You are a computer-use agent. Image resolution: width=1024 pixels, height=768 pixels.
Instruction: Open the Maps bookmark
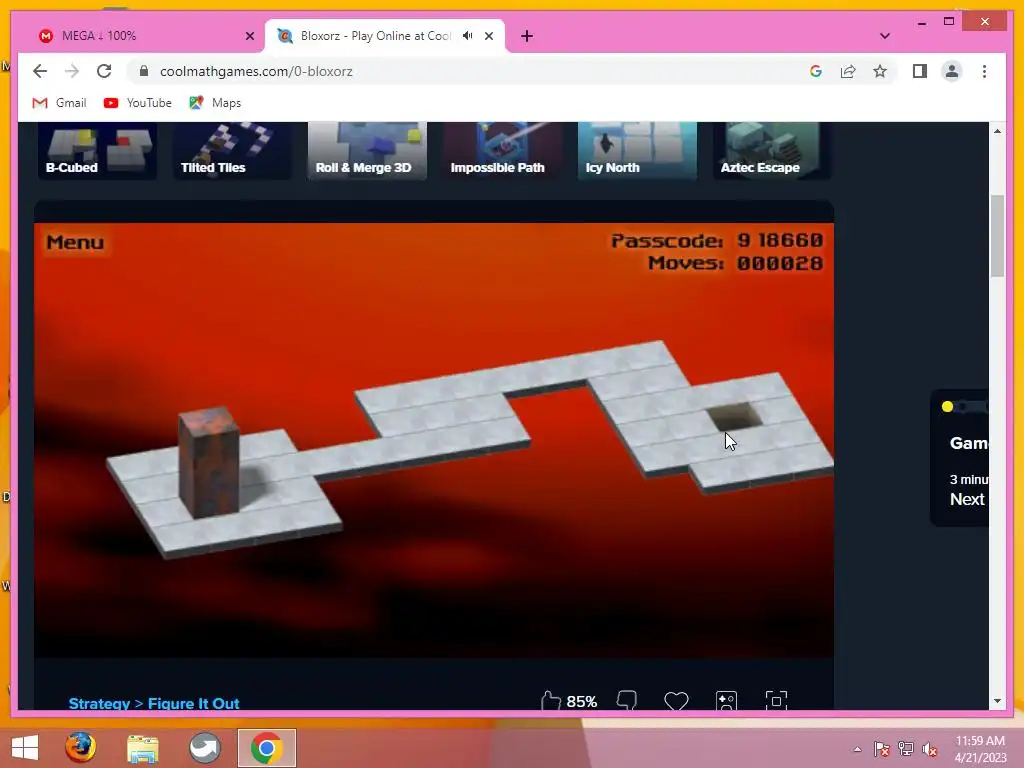(215, 103)
